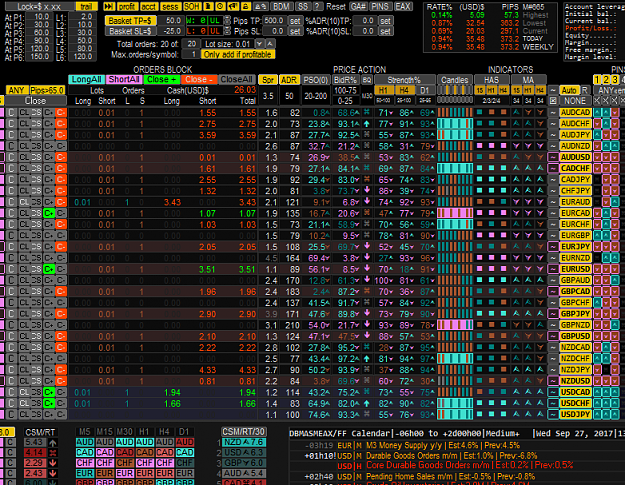Image resolution: width=625 pixels, height=485 pixels.
Task: Click the green C+ button on EURUSD row
Action: tap(49, 269)
